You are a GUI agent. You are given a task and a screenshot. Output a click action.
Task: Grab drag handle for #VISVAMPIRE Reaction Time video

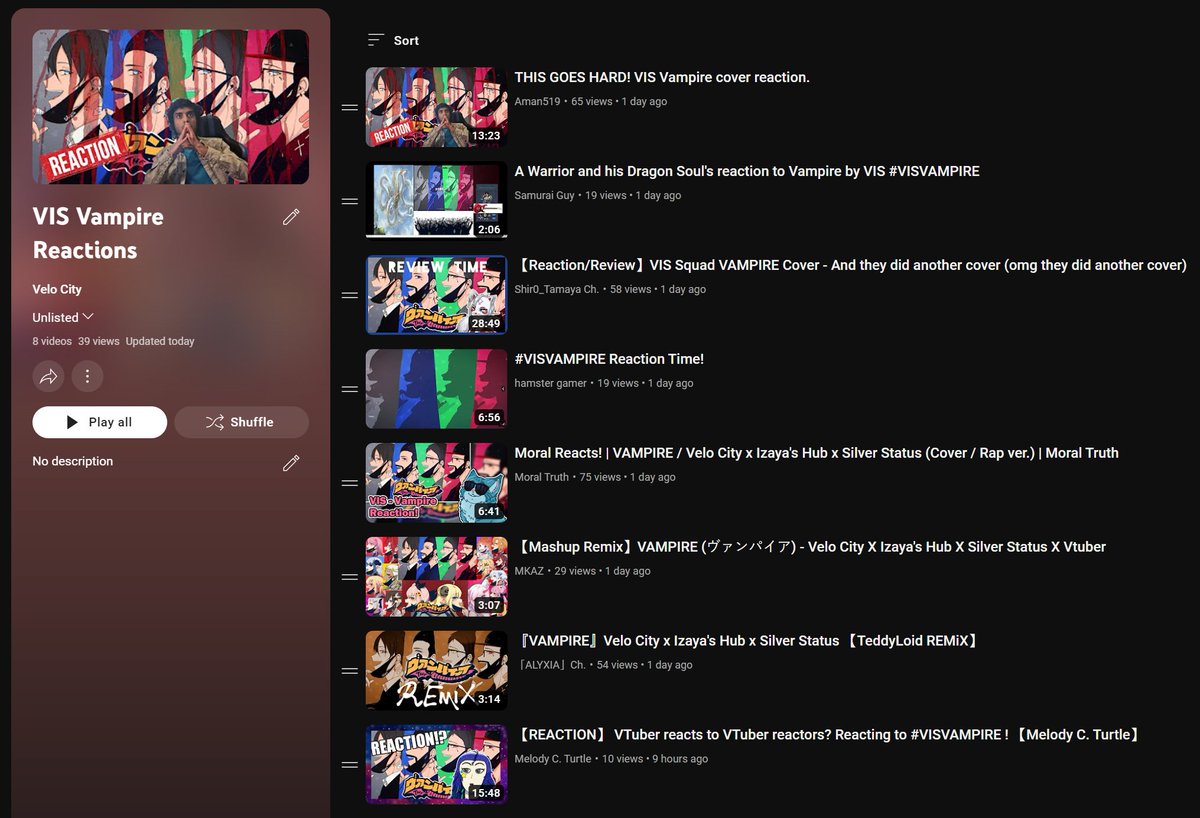click(x=350, y=389)
